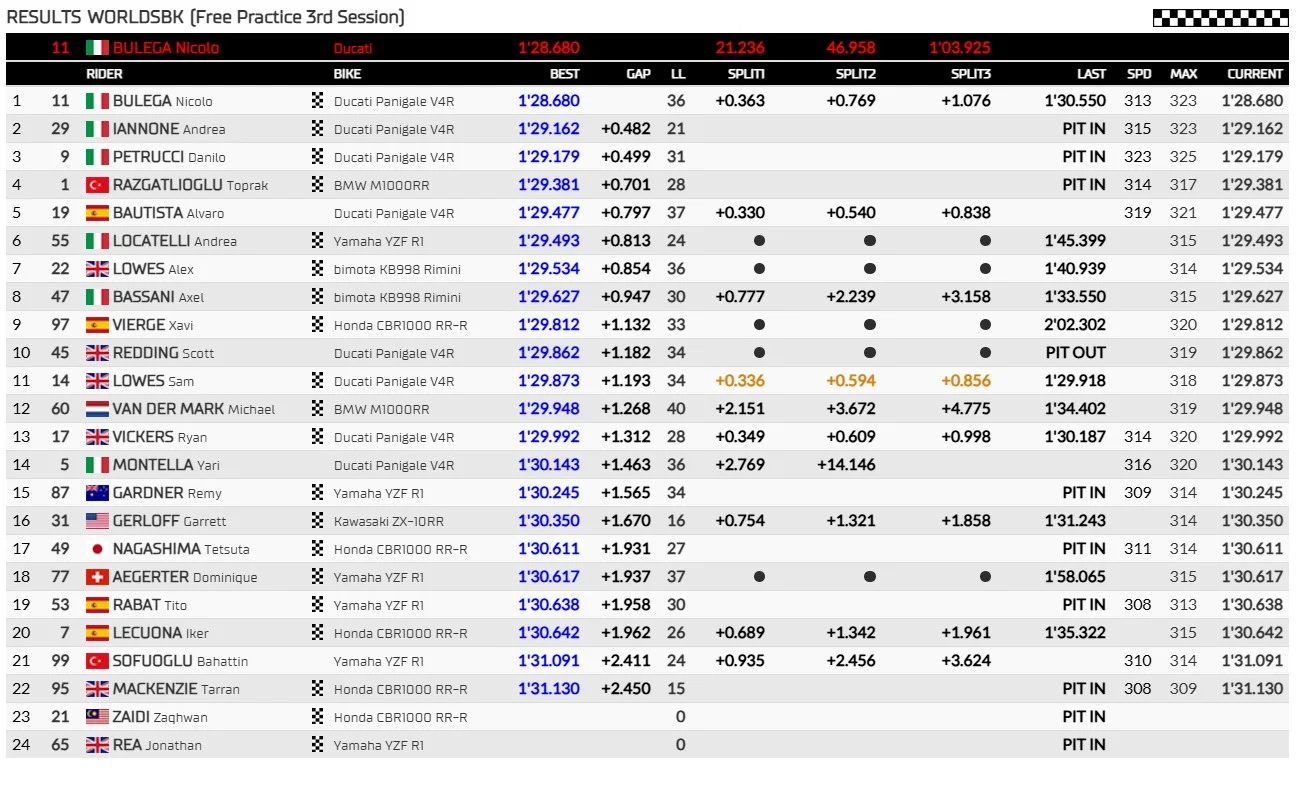The image size is (1305, 792).
Task: Click the UK flag next to REA Jonathan
Action: tap(97, 745)
